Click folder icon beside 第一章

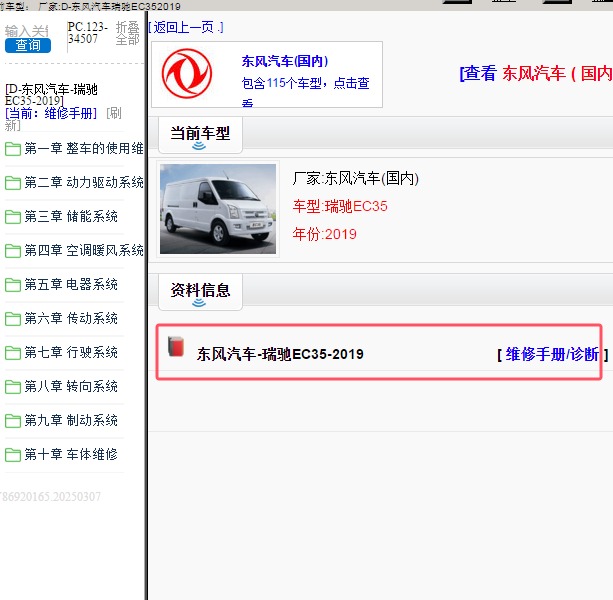(13, 149)
